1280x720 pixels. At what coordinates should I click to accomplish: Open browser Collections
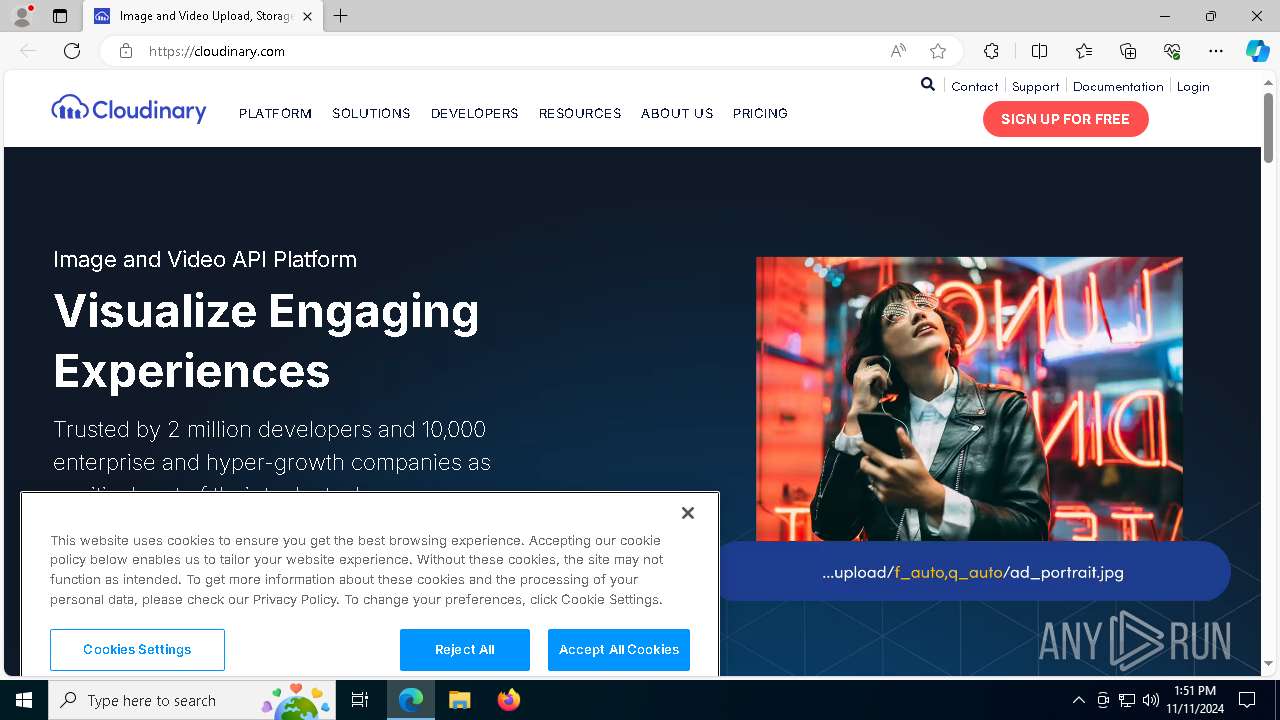[x=1128, y=51]
